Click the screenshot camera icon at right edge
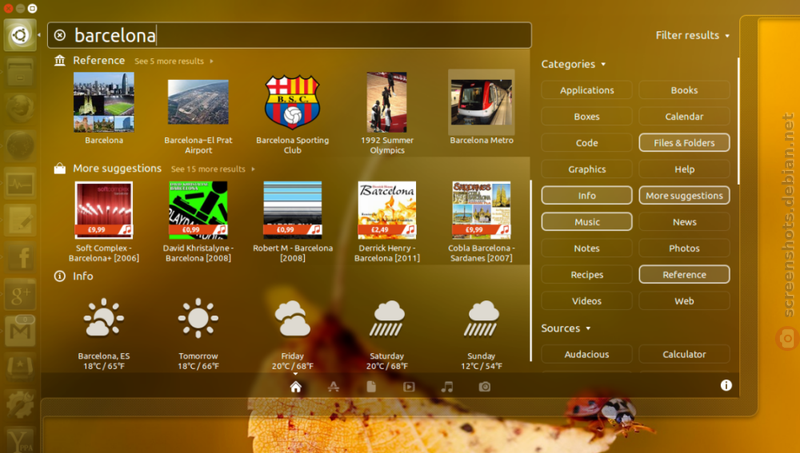 (x=787, y=339)
